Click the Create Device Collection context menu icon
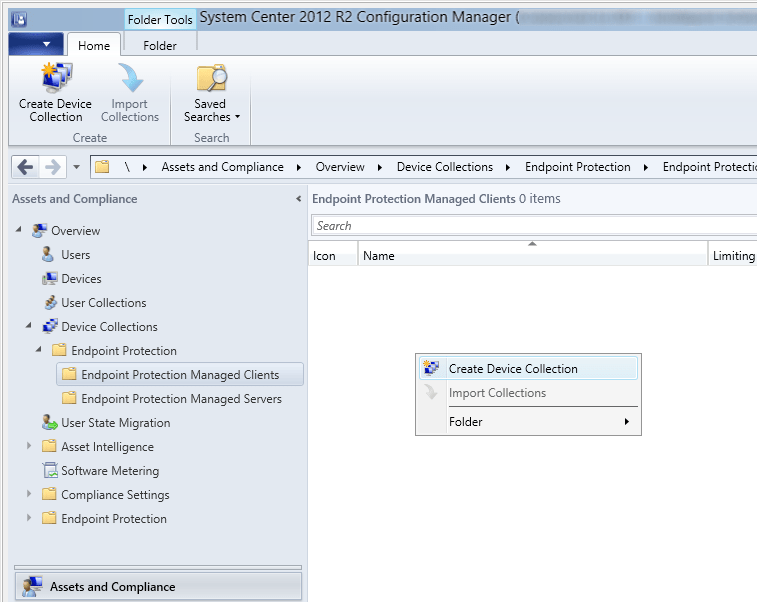This screenshot has height=602, width=757. [431, 368]
